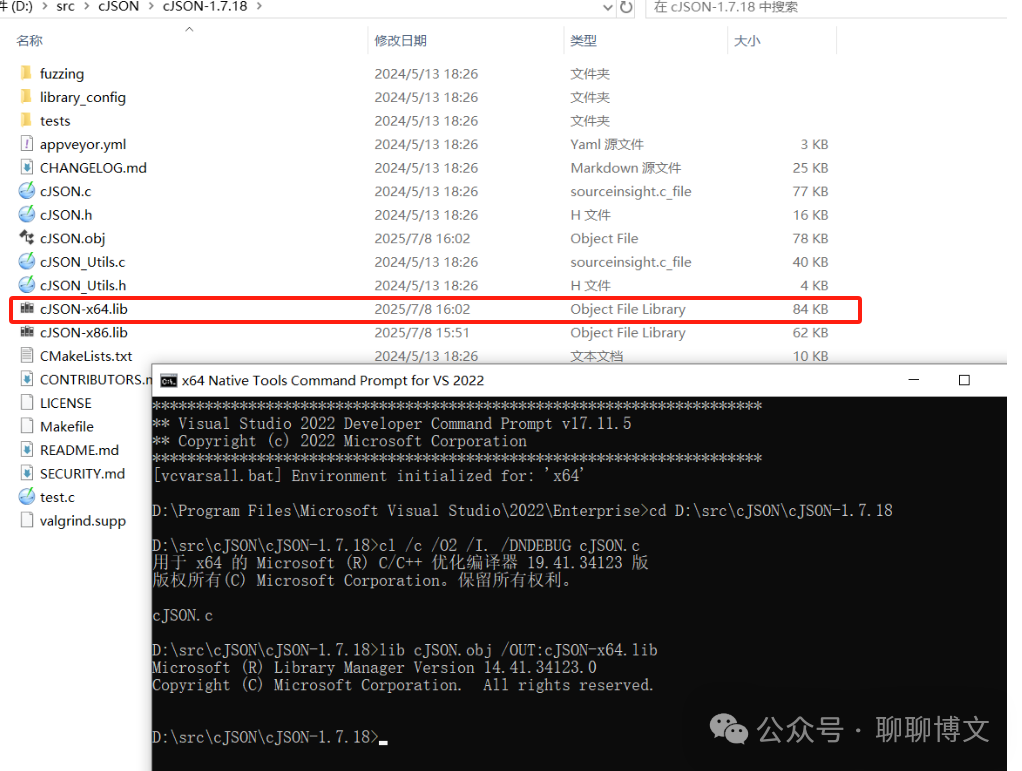Click the Makefile file icon
Image resolution: width=1022 pixels, height=771 pixels.
(x=27, y=426)
